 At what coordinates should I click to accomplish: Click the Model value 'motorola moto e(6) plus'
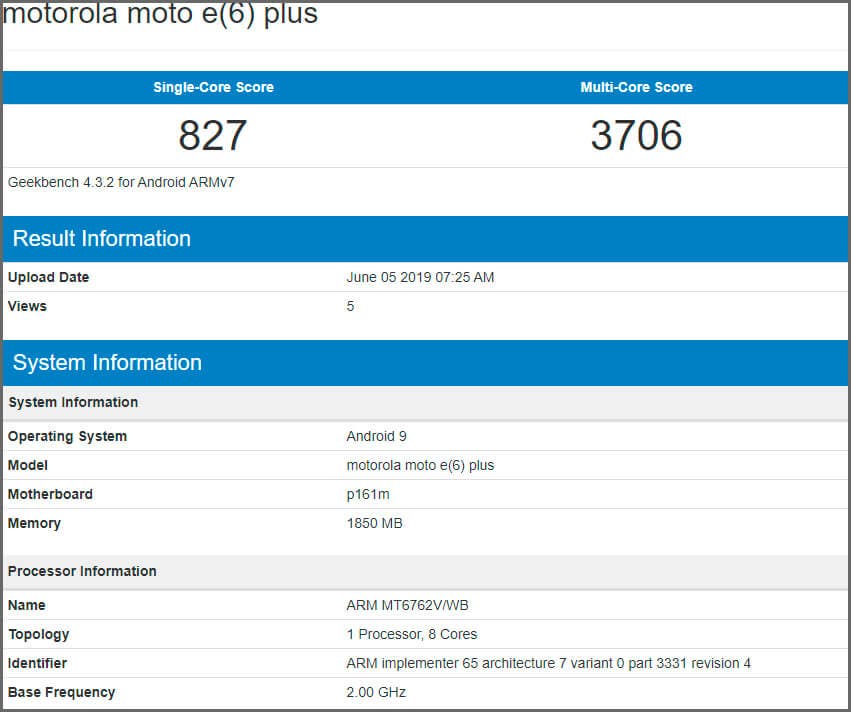(x=421, y=465)
